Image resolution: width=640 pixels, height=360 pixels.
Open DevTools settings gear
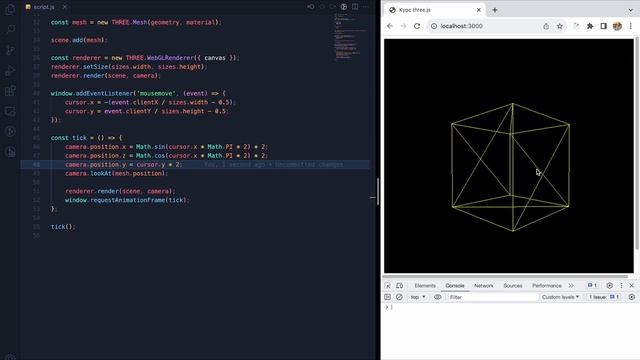coord(609,286)
